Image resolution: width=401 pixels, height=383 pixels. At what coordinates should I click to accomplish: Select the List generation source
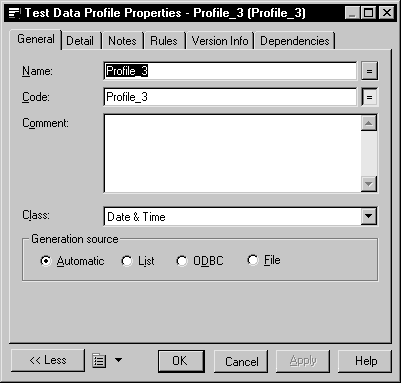[x=127, y=260]
